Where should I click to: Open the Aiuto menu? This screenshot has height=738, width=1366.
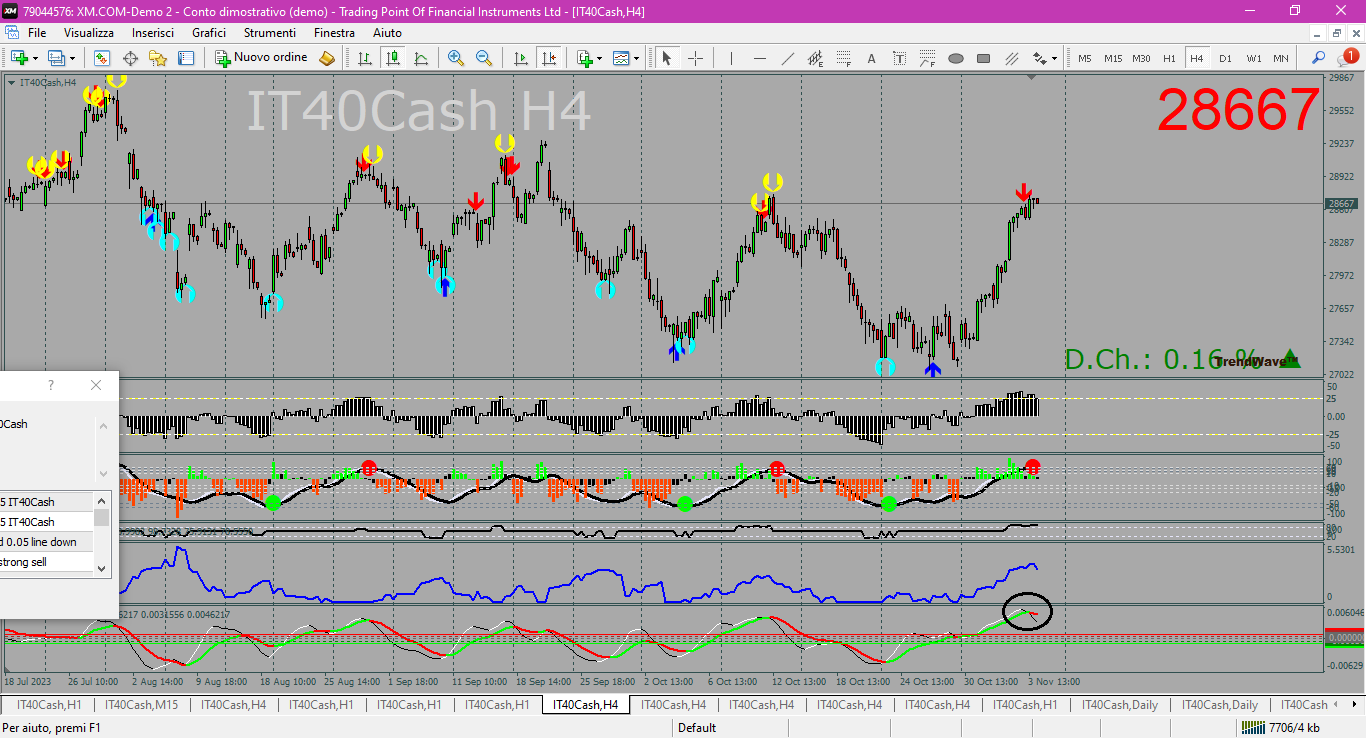click(387, 33)
